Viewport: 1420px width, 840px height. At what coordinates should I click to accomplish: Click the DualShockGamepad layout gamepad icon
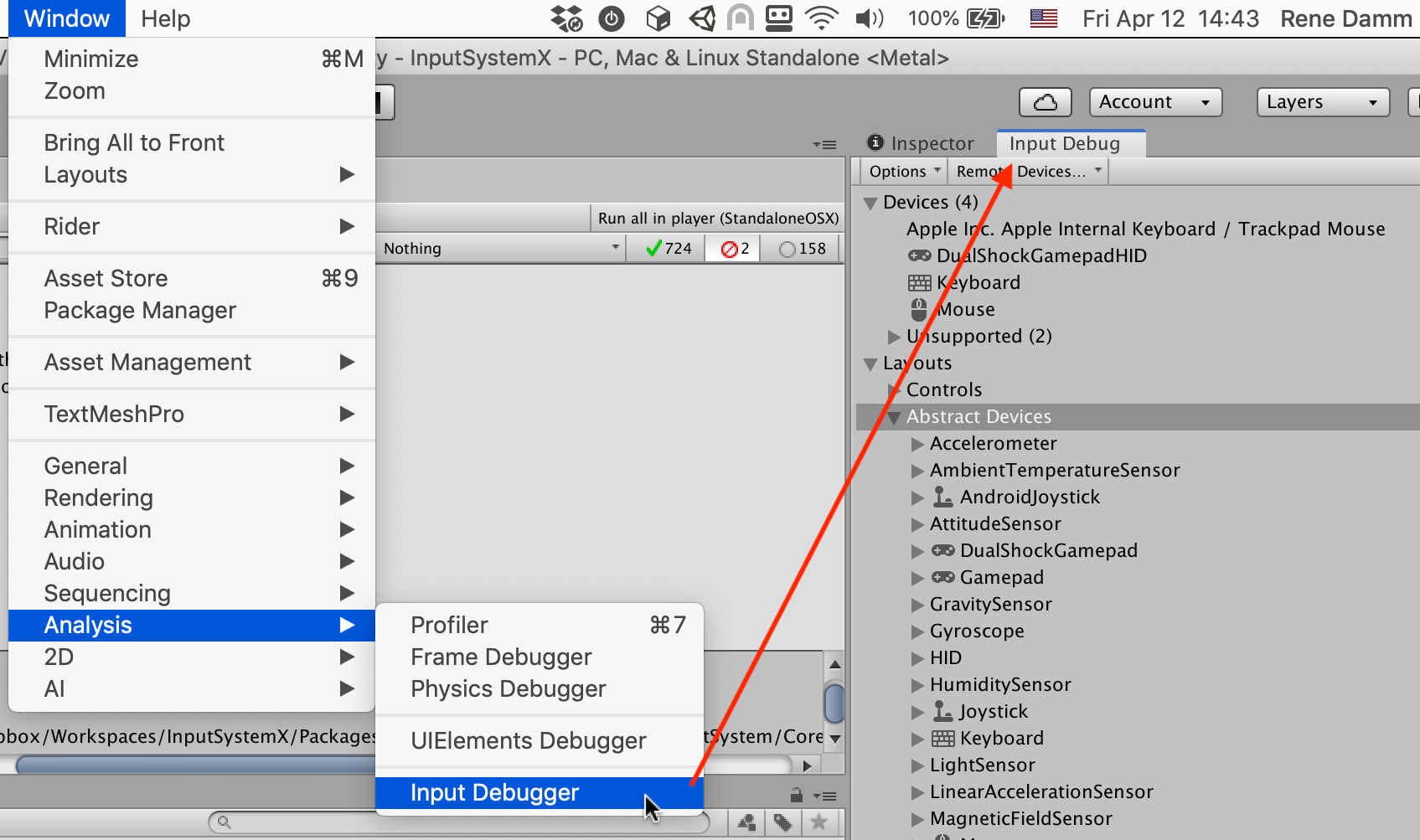coord(943,550)
